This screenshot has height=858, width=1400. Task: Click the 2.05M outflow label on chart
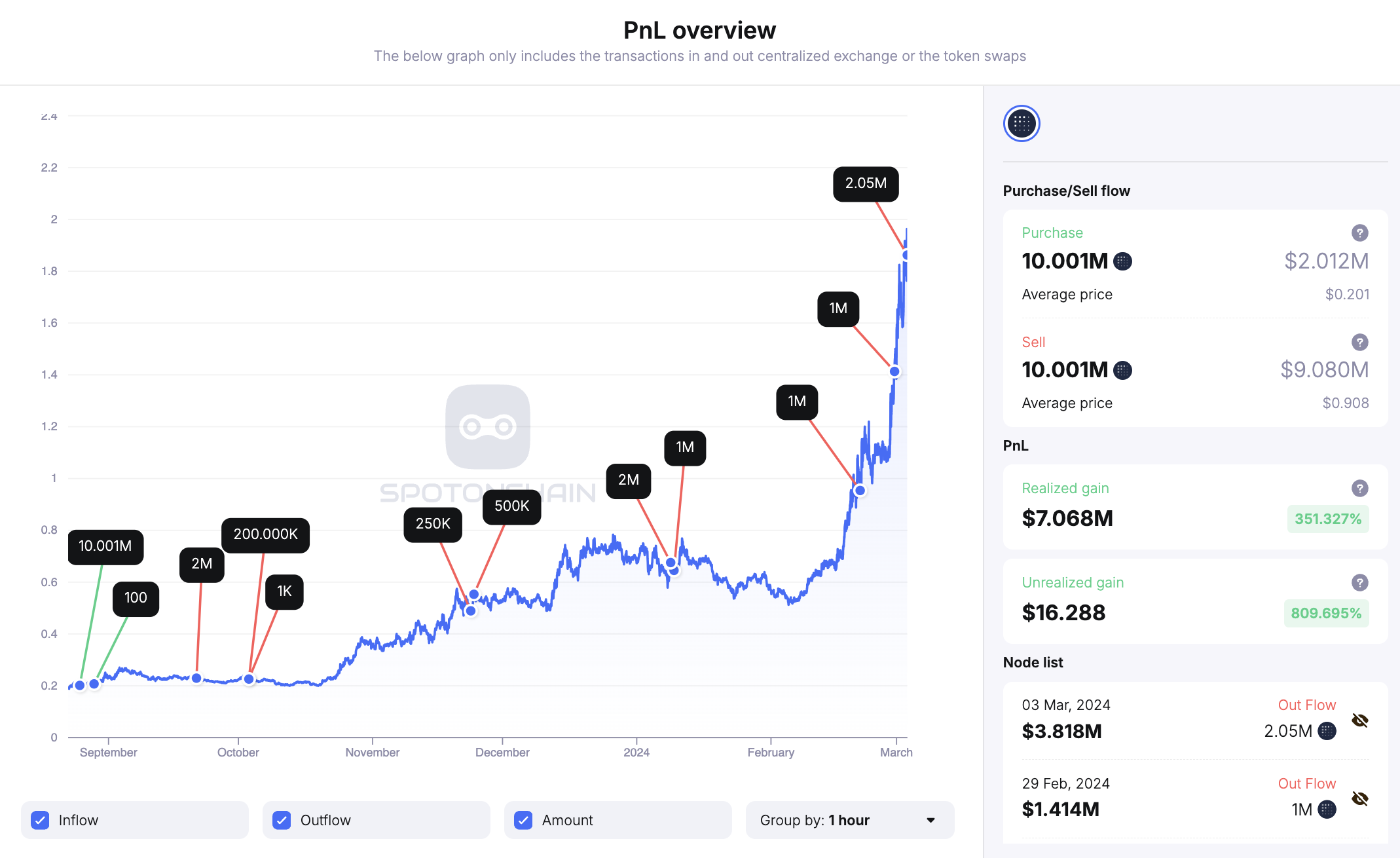point(865,183)
